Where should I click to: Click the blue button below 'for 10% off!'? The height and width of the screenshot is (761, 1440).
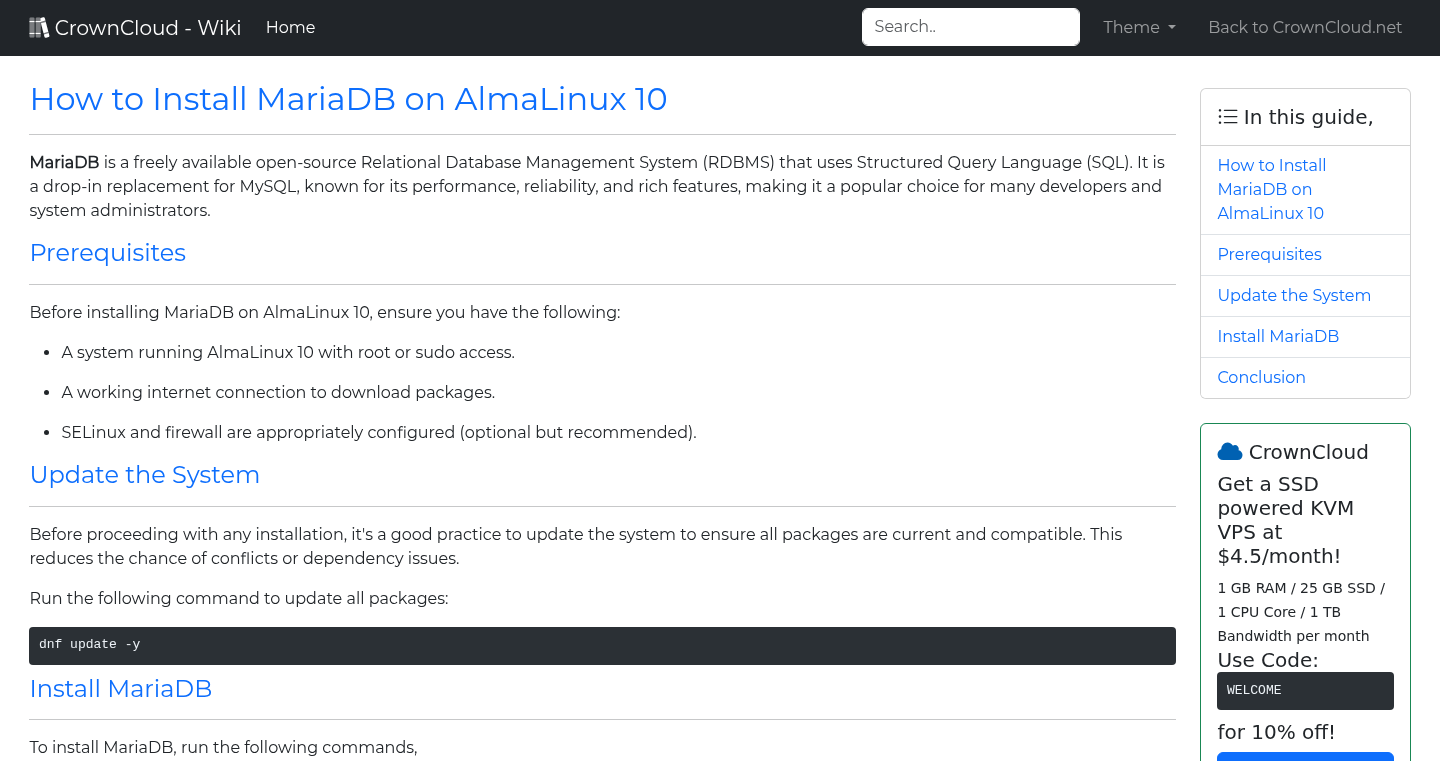click(x=1305, y=757)
